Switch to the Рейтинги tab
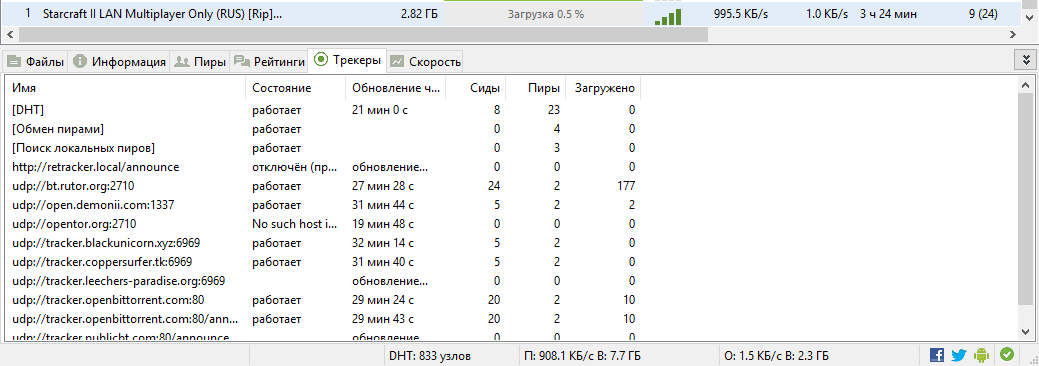Viewport: 1039px width, 366px height. pos(269,62)
